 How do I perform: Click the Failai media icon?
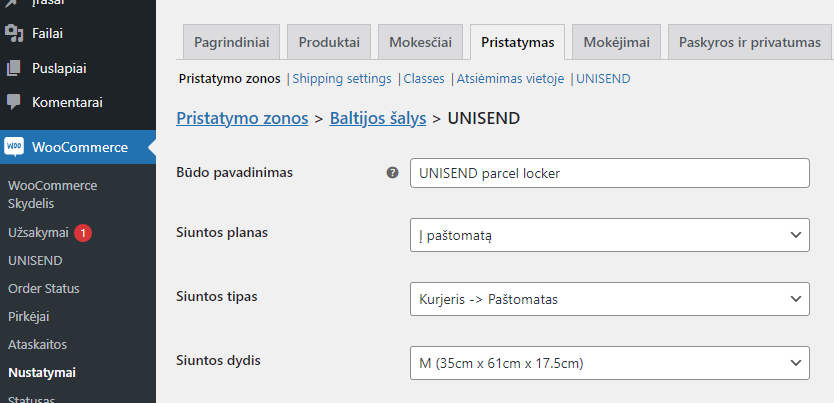pos(14,33)
